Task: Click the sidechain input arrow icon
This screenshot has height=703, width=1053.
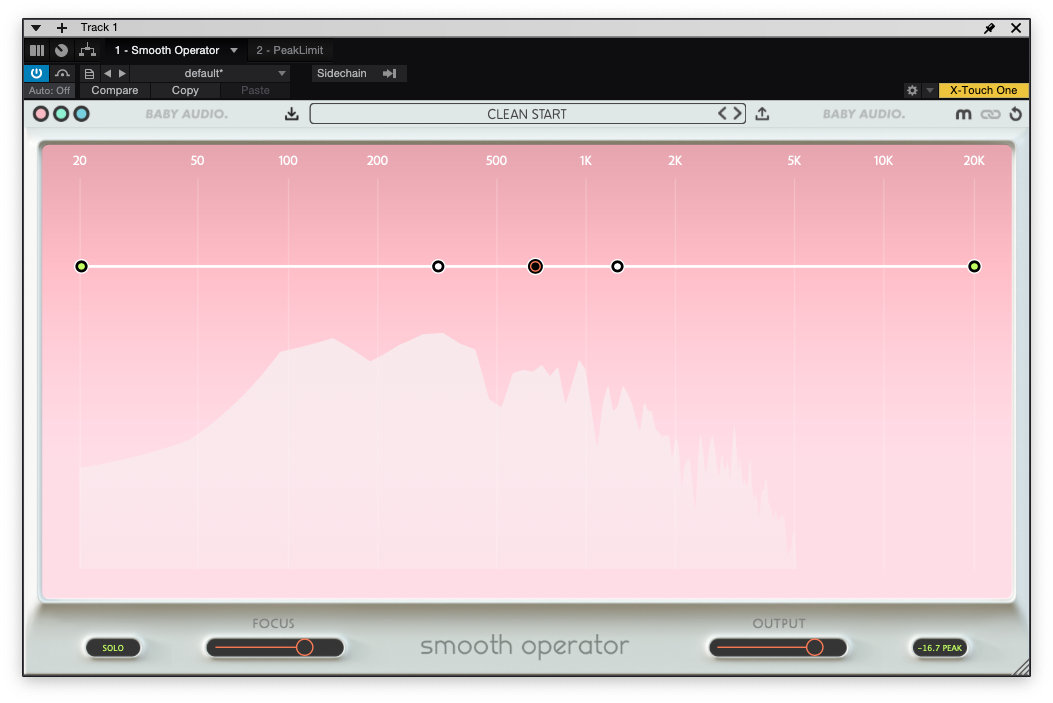Action: tap(390, 73)
